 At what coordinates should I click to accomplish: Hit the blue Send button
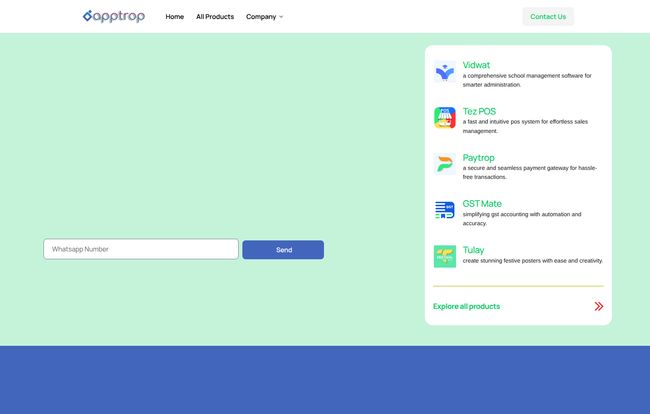click(x=283, y=250)
